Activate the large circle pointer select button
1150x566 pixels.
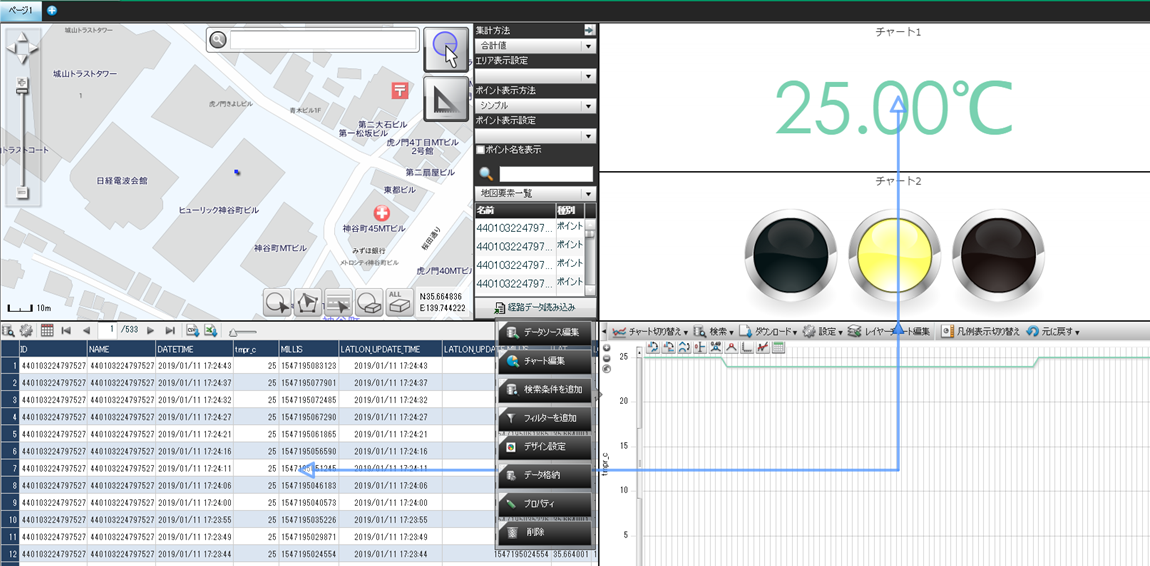[x=446, y=50]
